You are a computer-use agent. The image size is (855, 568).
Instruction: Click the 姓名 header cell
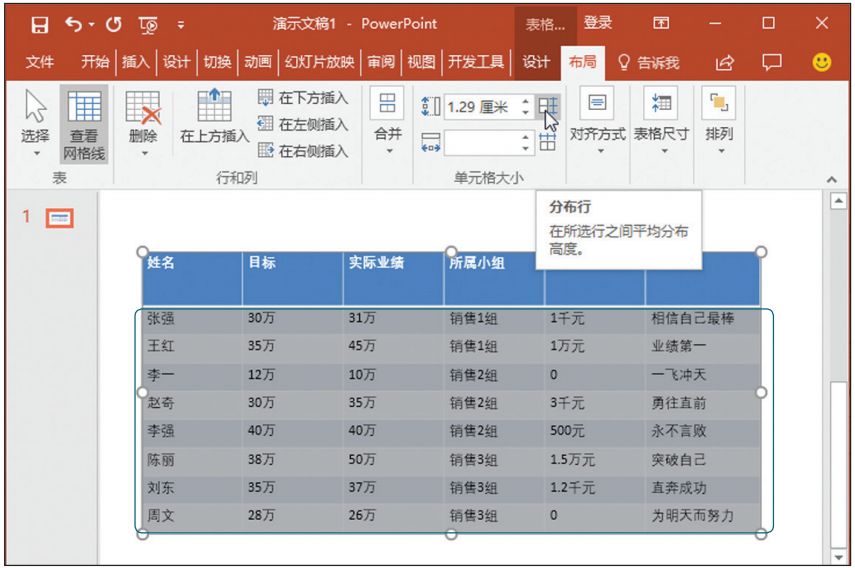[192, 278]
